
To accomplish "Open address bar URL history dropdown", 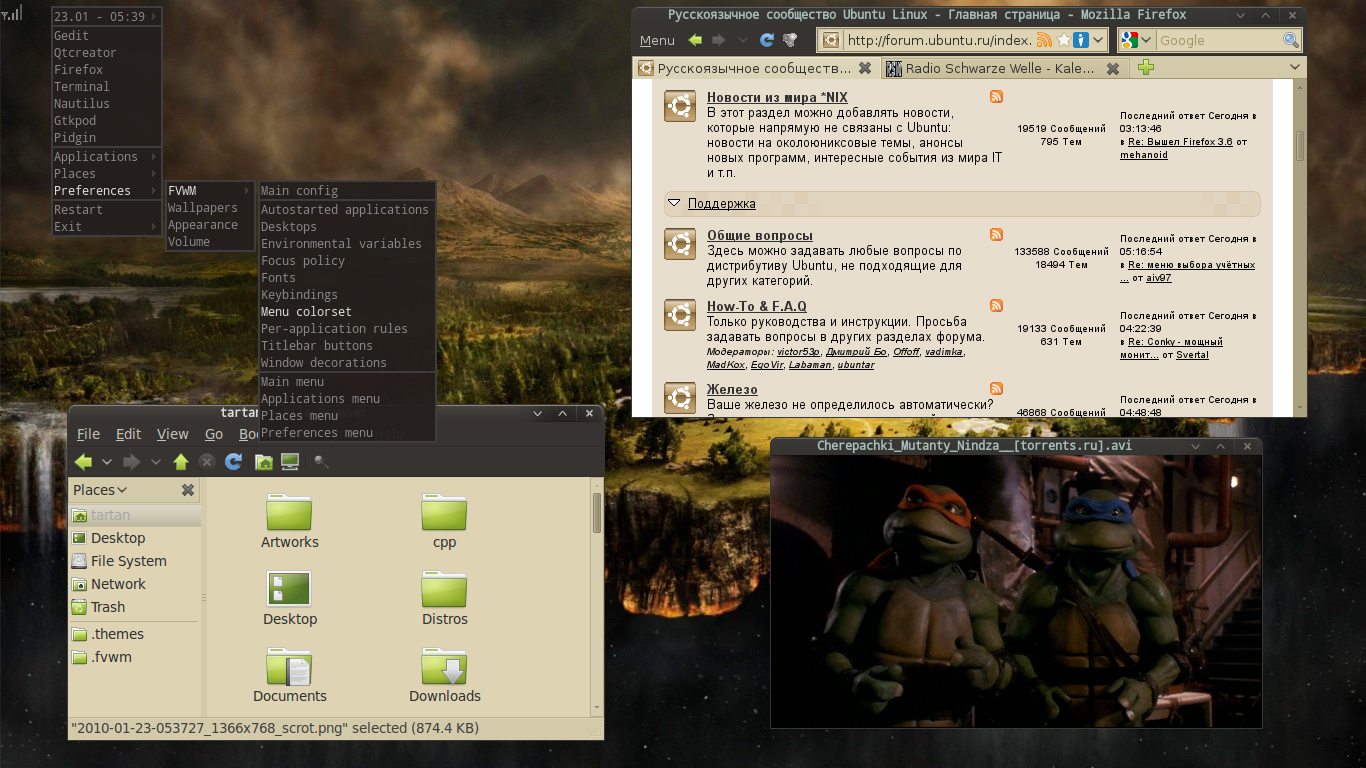I will tap(1099, 40).
